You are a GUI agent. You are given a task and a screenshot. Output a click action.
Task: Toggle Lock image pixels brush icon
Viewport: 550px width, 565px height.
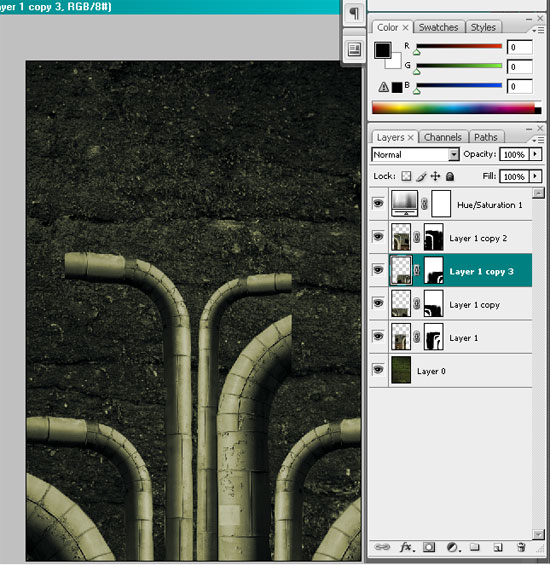[x=421, y=176]
